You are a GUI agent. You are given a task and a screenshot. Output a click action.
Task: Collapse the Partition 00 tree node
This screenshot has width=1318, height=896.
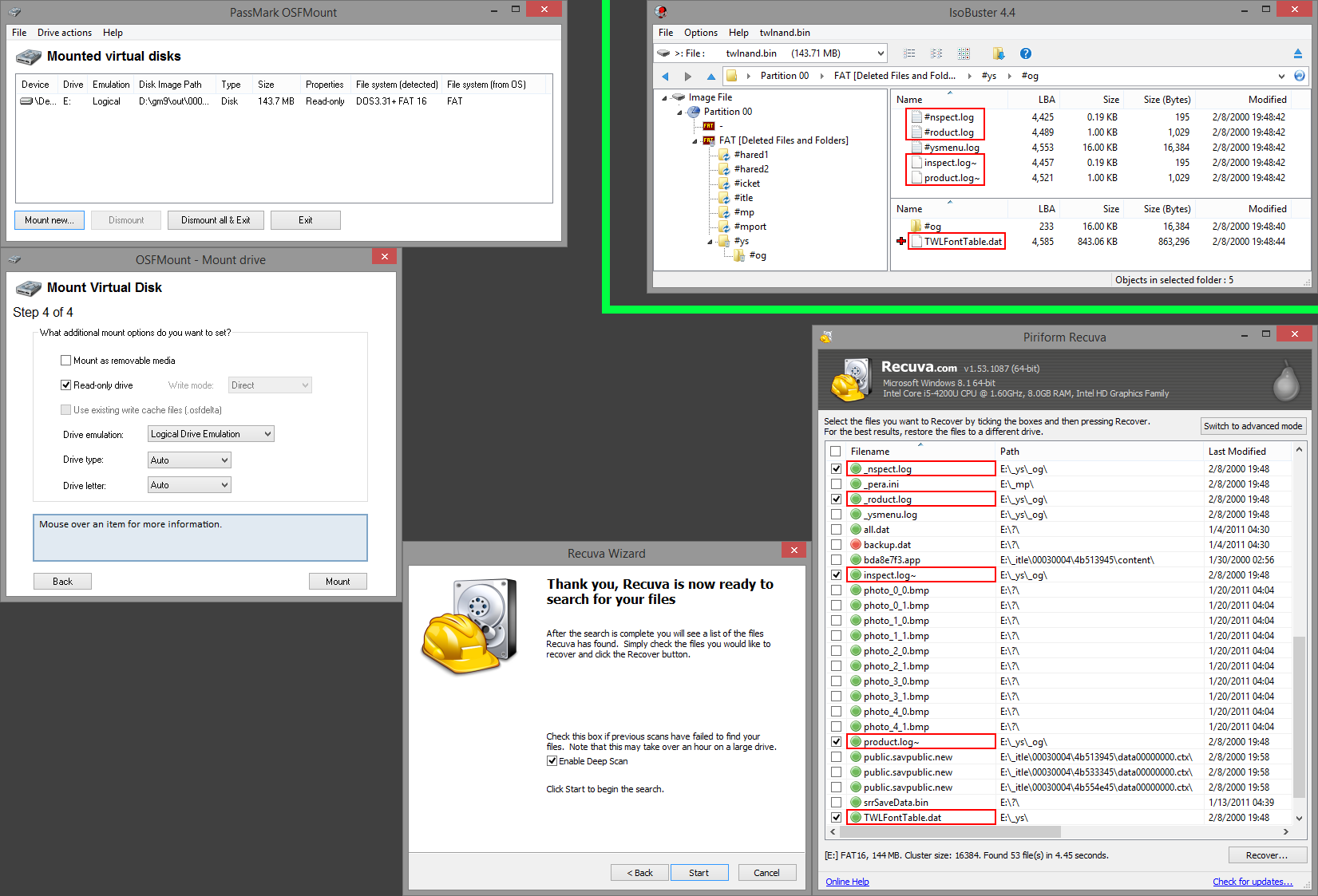click(x=679, y=112)
